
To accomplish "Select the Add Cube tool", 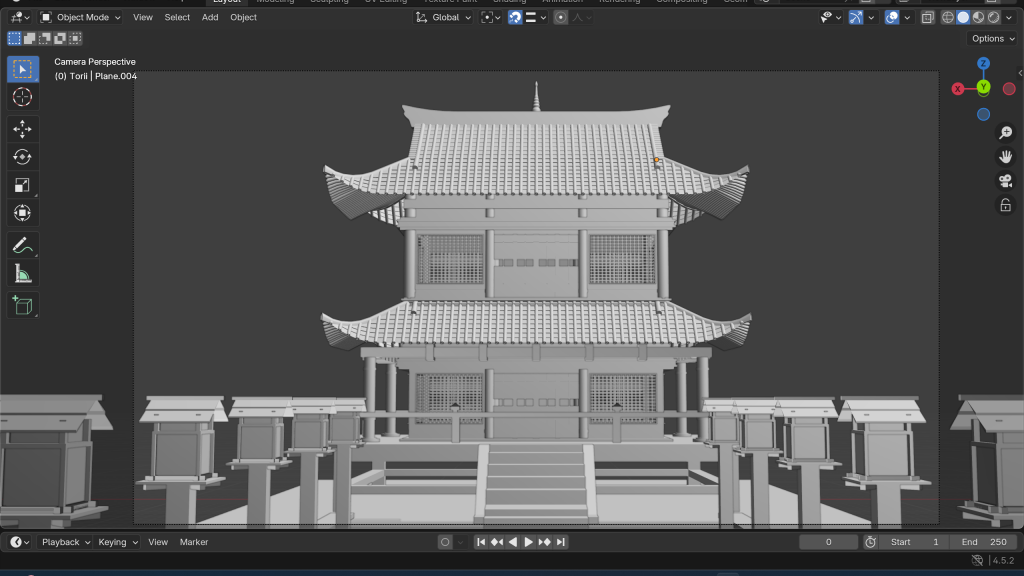I will 22,305.
